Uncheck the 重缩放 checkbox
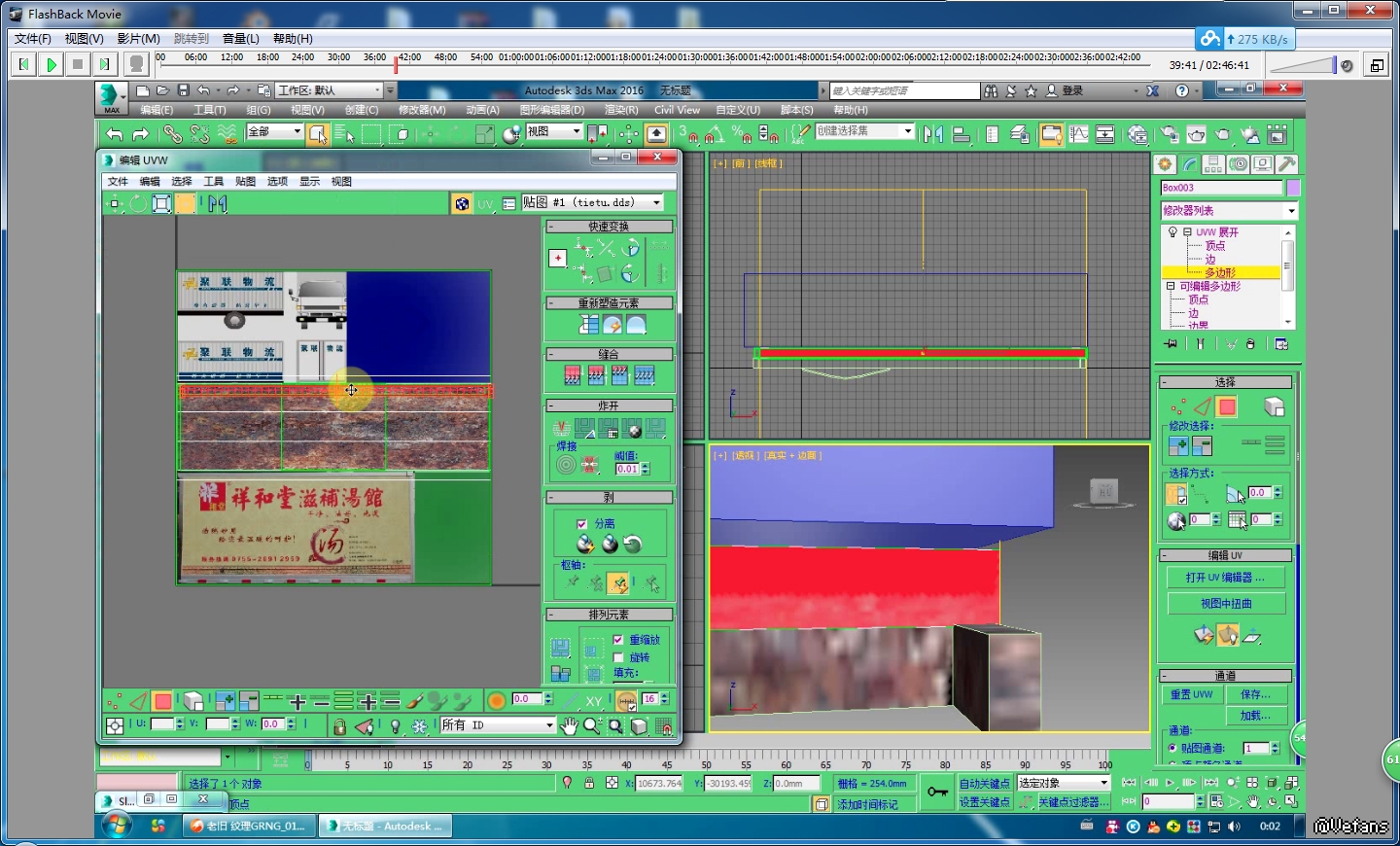 coord(618,640)
